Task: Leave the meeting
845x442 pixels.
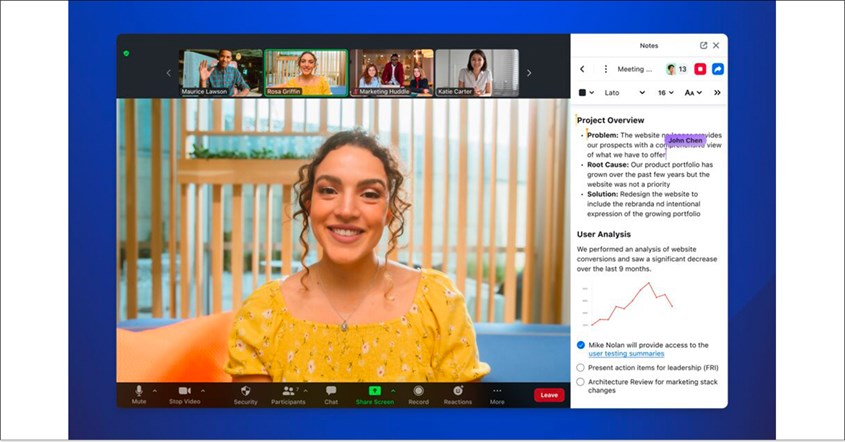Action: pos(549,395)
